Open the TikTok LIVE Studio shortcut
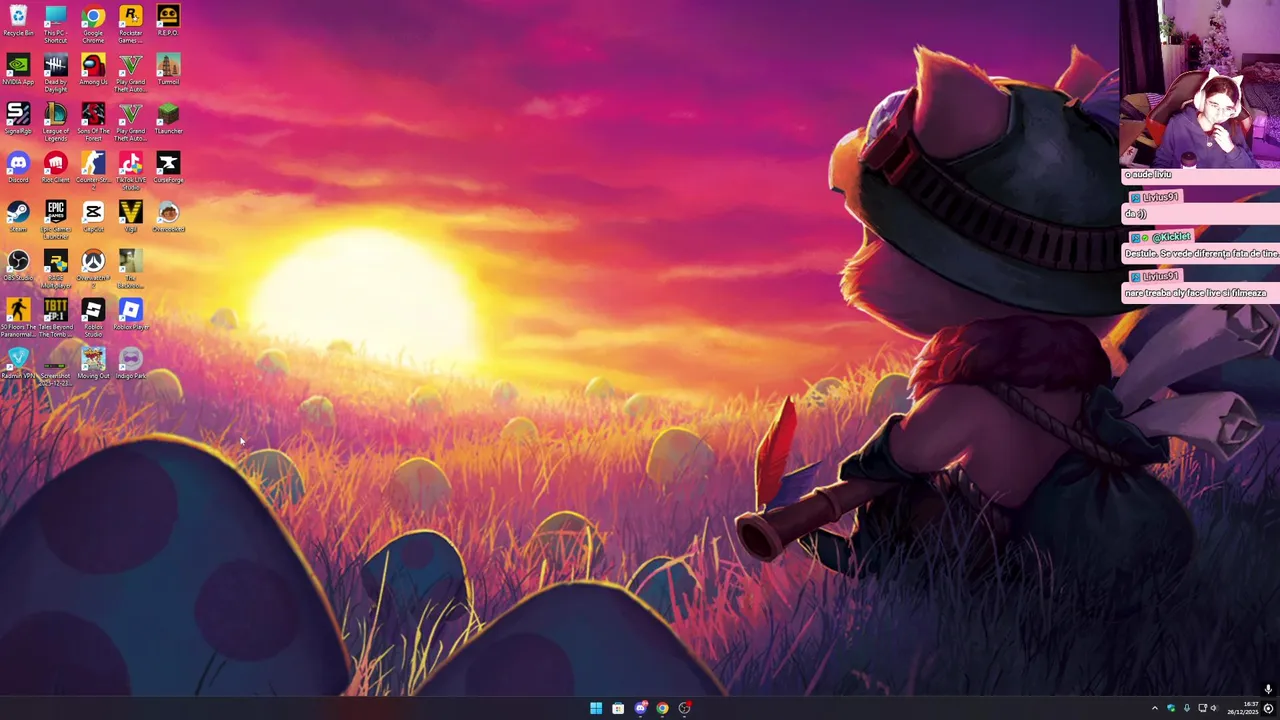The width and height of the screenshot is (1280, 720). point(130,171)
